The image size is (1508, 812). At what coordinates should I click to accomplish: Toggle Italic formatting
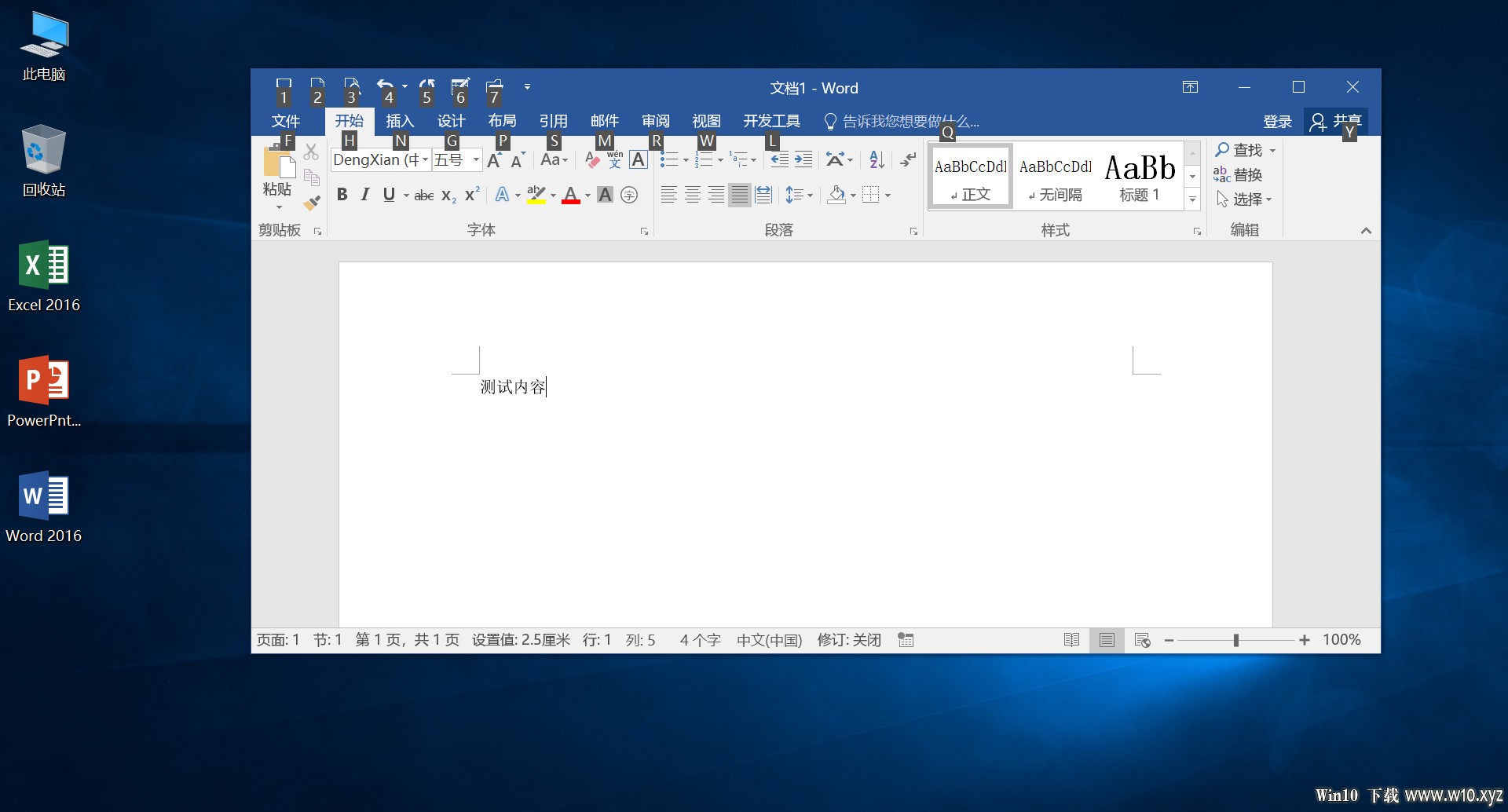(365, 195)
